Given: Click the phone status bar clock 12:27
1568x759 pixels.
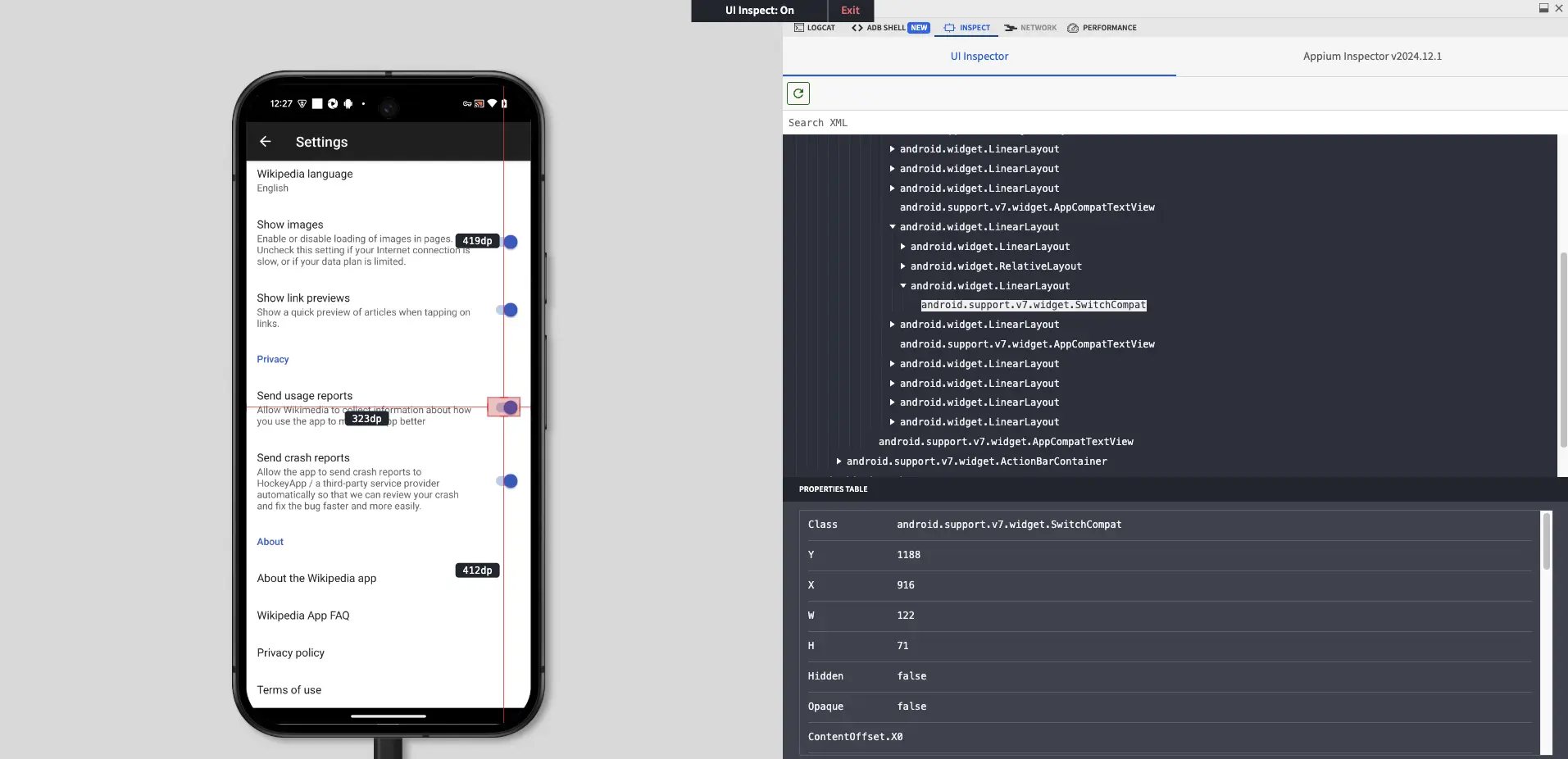Looking at the screenshot, I should pos(281,104).
